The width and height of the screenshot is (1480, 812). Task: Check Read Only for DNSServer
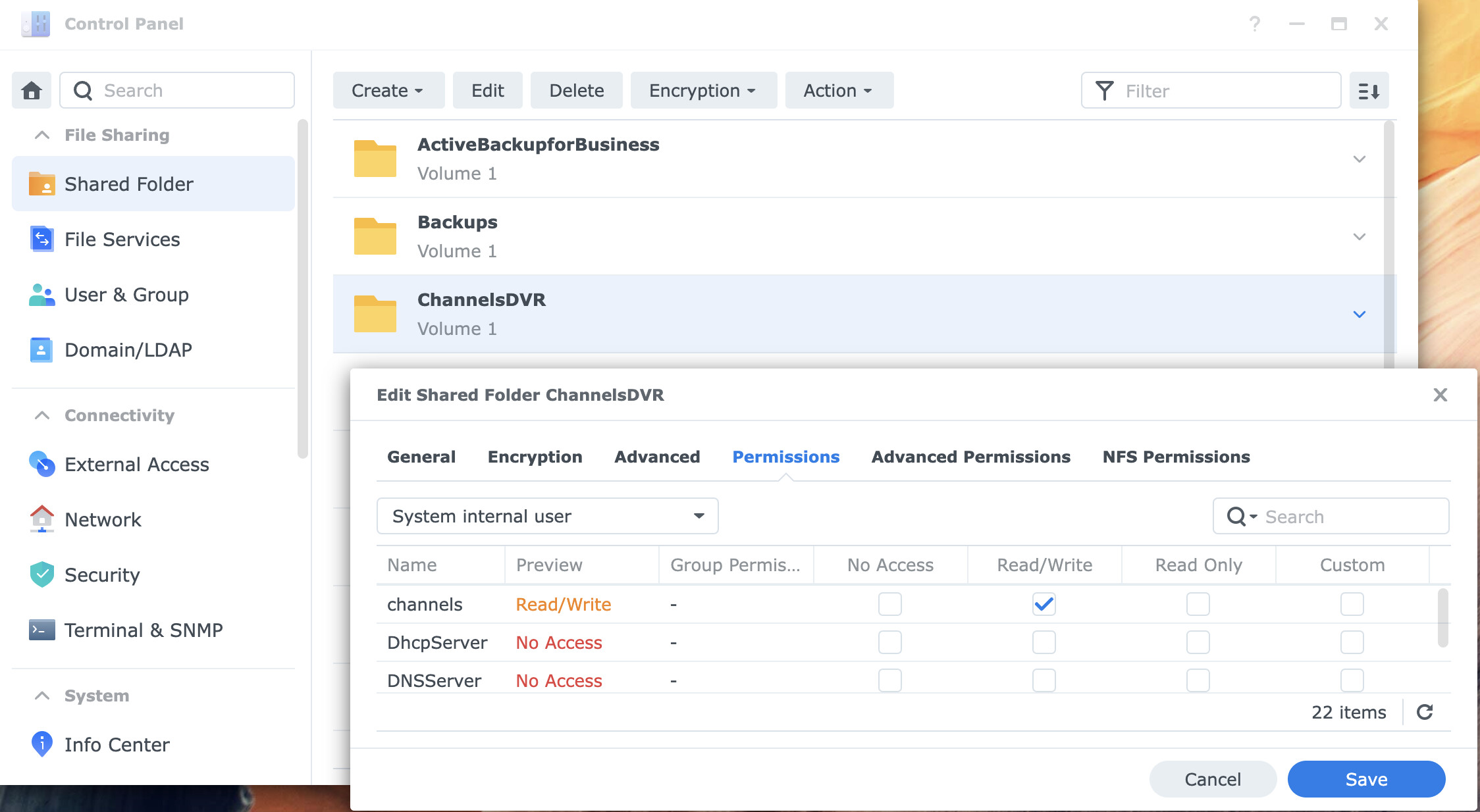click(x=1198, y=680)
